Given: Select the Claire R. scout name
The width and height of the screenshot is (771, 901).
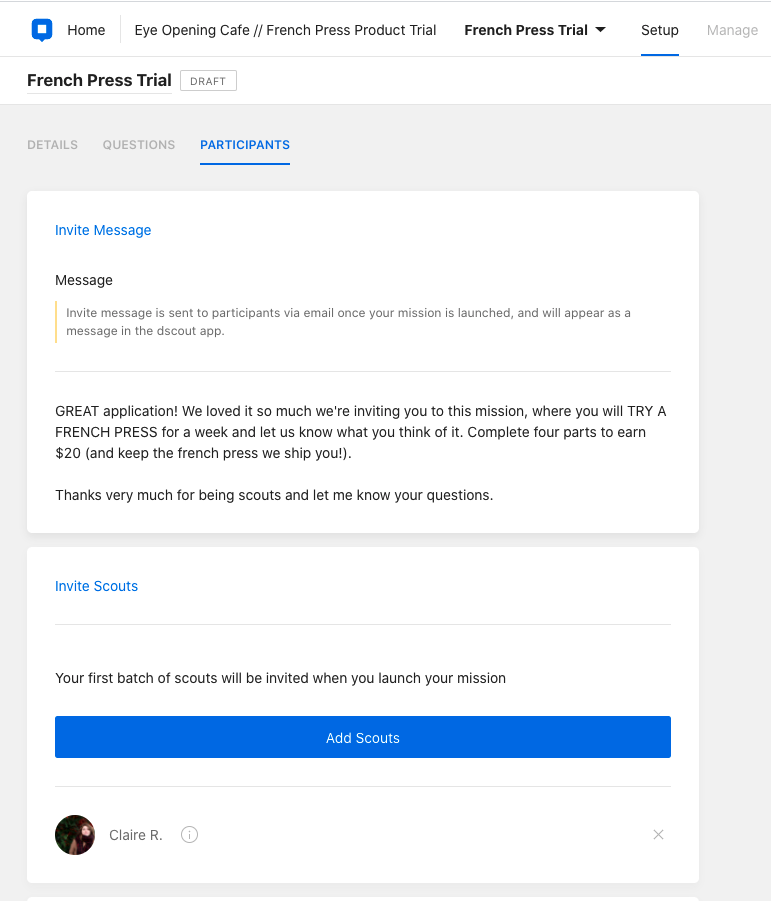Looking at the screenshot, I should pyautogui.click(x=136, y=835).
